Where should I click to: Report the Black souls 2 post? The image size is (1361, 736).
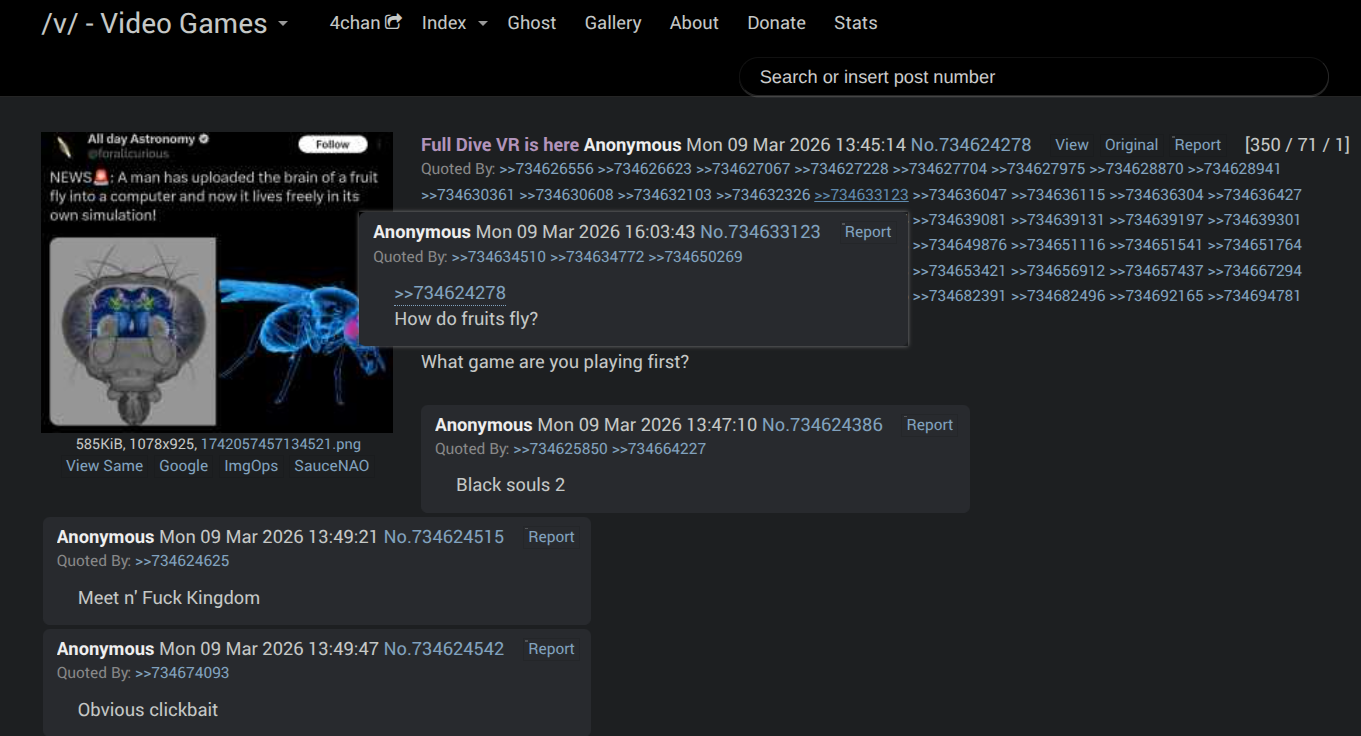click(x=930, y=425)
